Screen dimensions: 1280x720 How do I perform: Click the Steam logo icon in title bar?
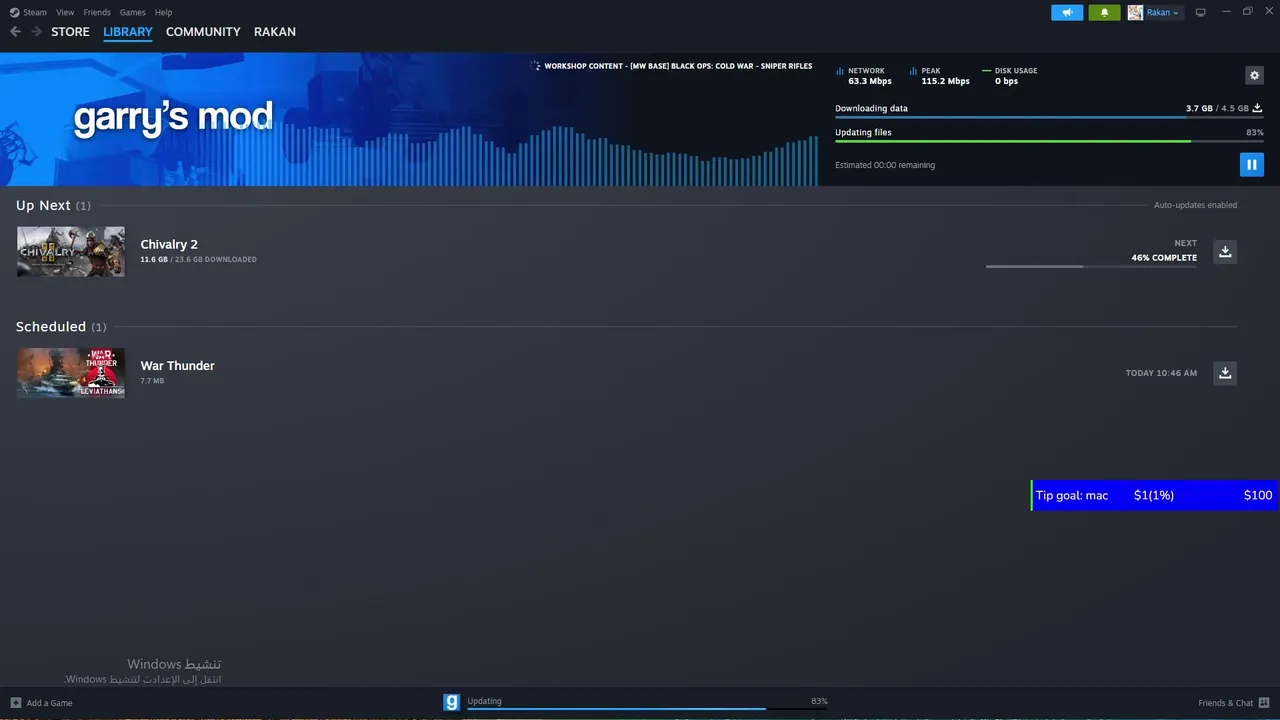pyautogui.click(x=14, y=12)
